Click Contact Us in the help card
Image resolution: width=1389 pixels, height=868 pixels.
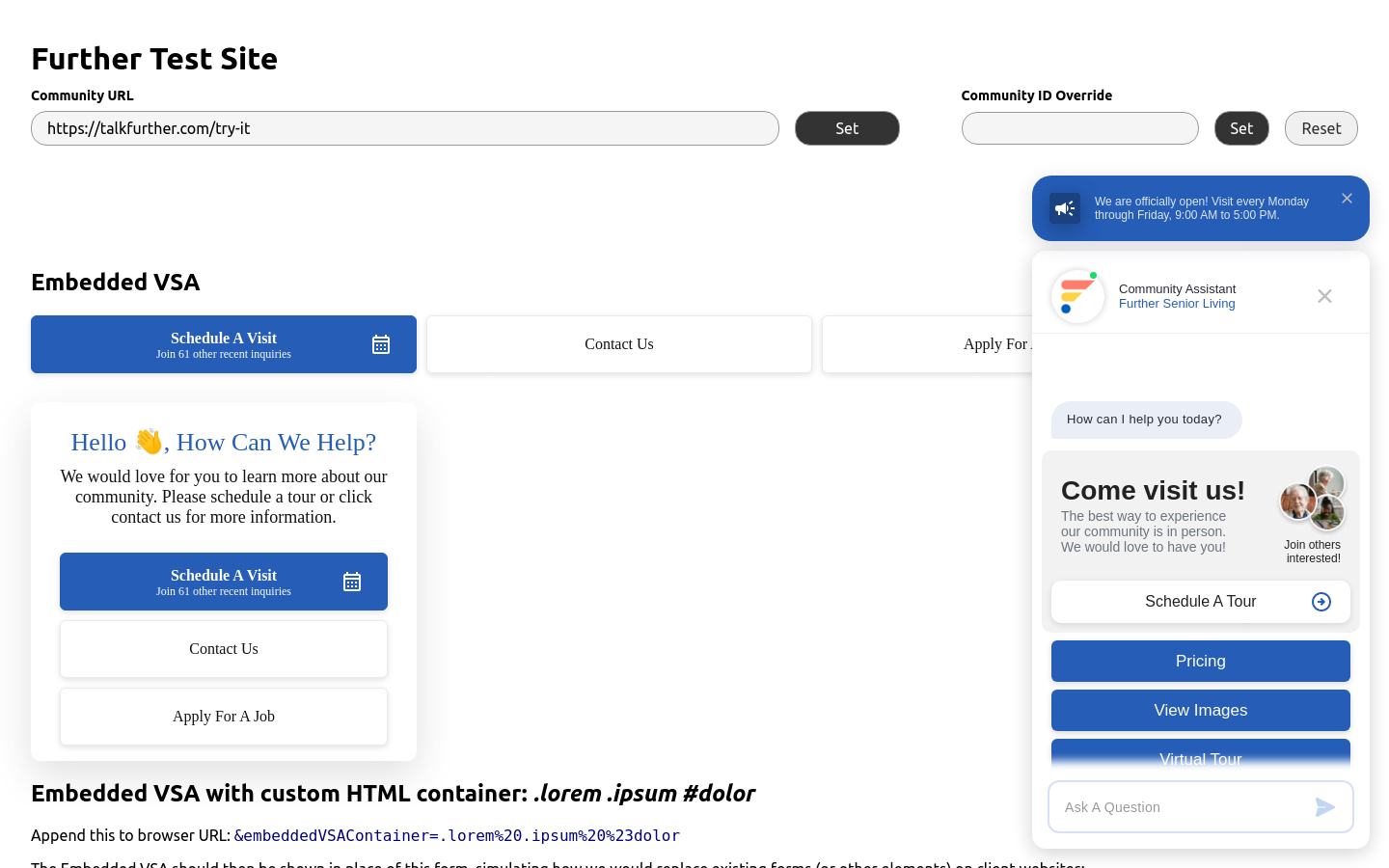click(x=224, y=649)
